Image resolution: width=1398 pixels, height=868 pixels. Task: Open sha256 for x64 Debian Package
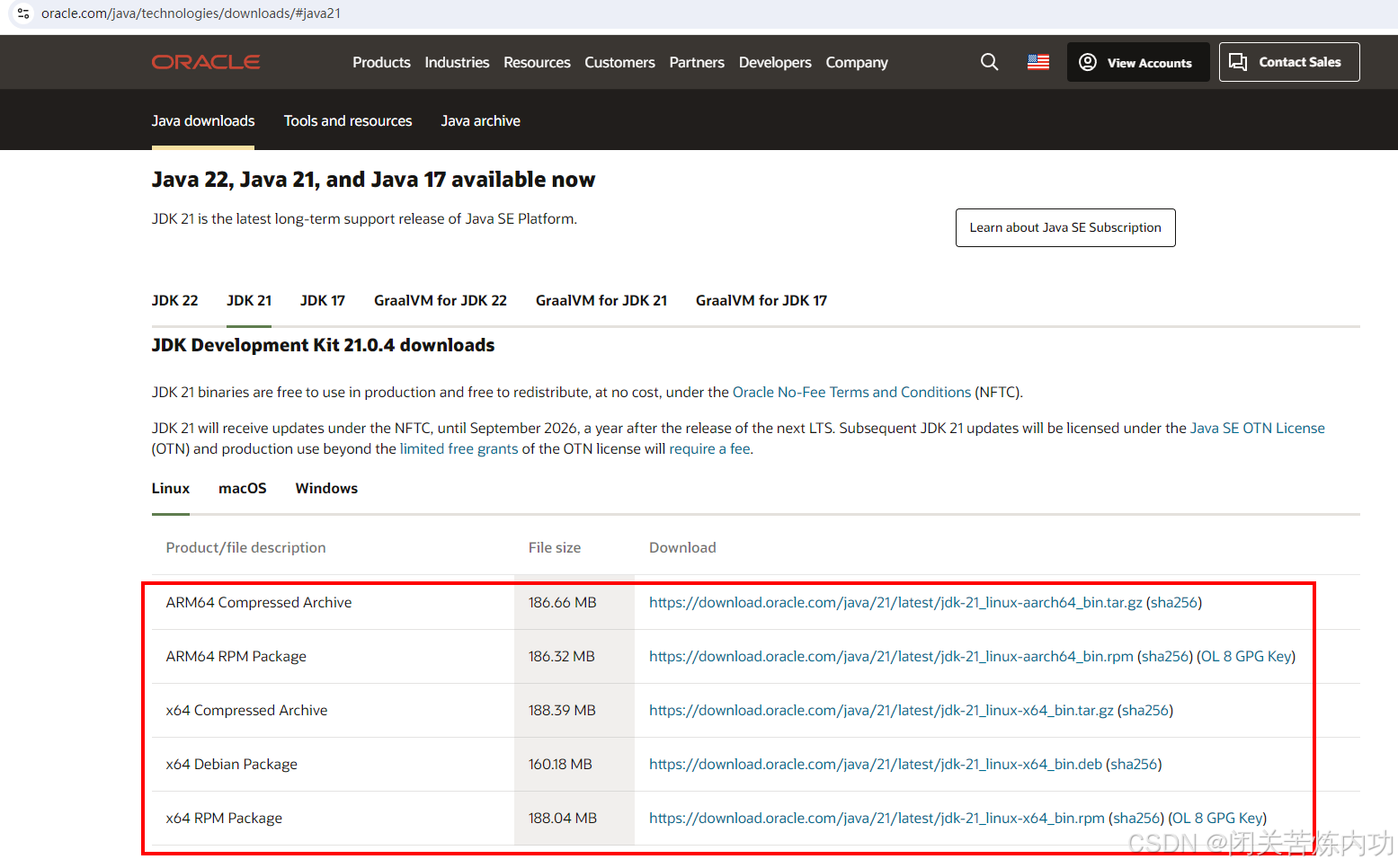(x=1134, y=764)
